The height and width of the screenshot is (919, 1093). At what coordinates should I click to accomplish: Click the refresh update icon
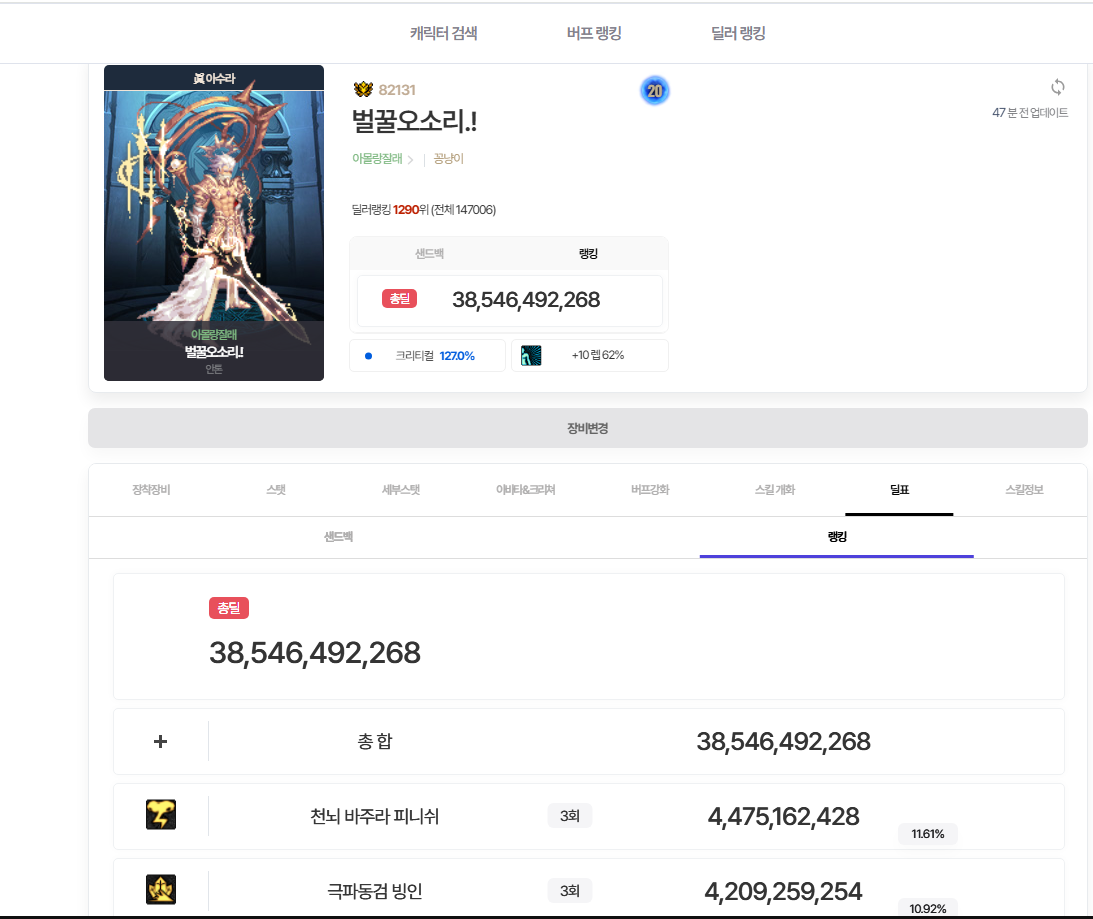click(x=1057, y=87)
